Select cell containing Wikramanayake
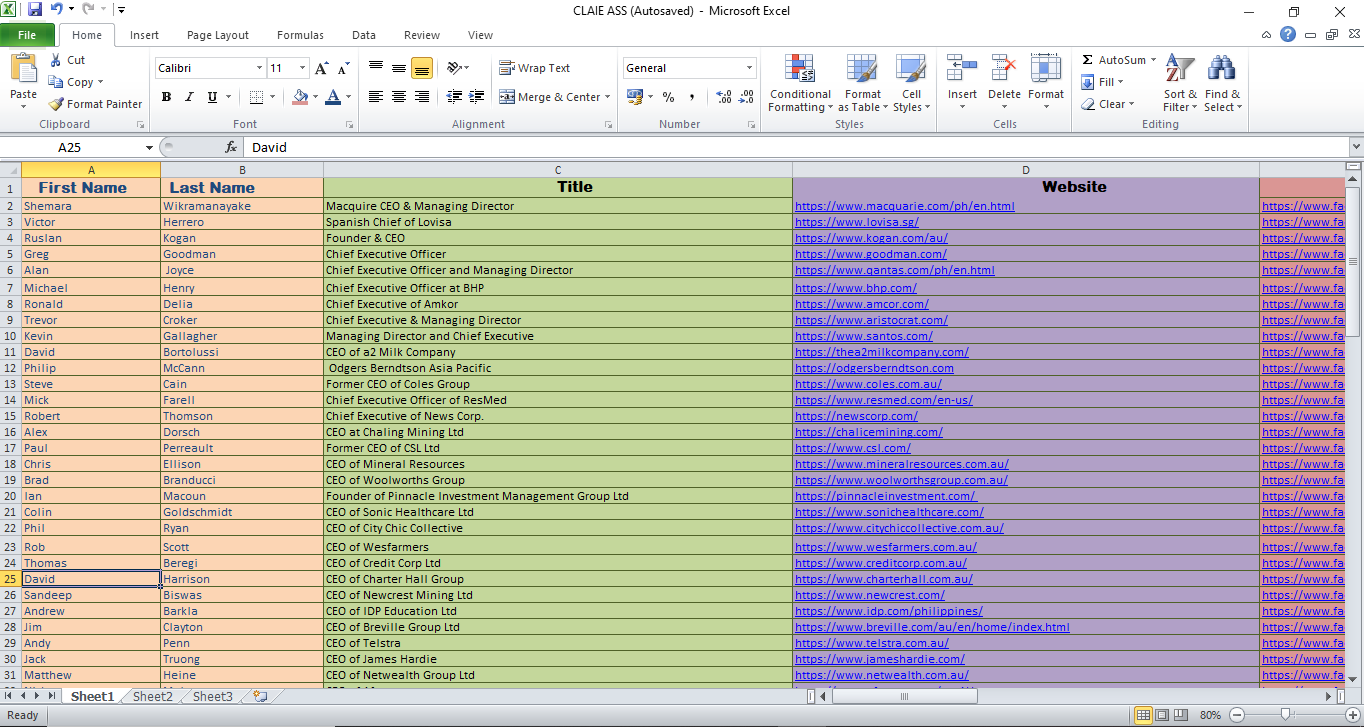Screen dimensions: 1364x727 click(x=242, y=206)
